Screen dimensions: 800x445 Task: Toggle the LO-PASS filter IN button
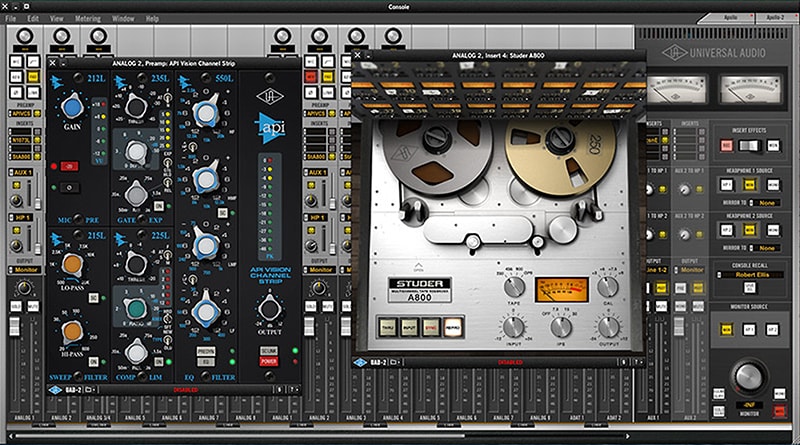click(x=93, y=298)
